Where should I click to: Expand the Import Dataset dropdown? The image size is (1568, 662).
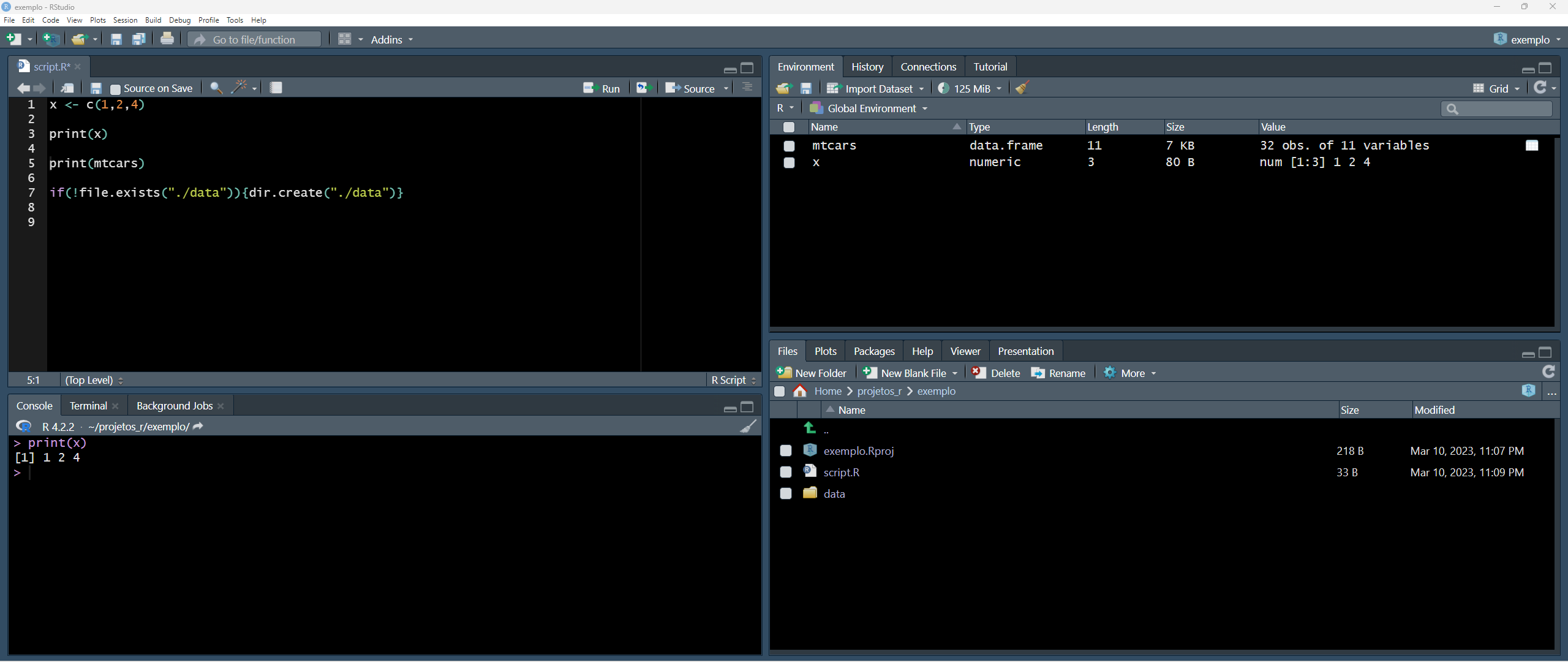pyautogui.click(x=876, y=88)
